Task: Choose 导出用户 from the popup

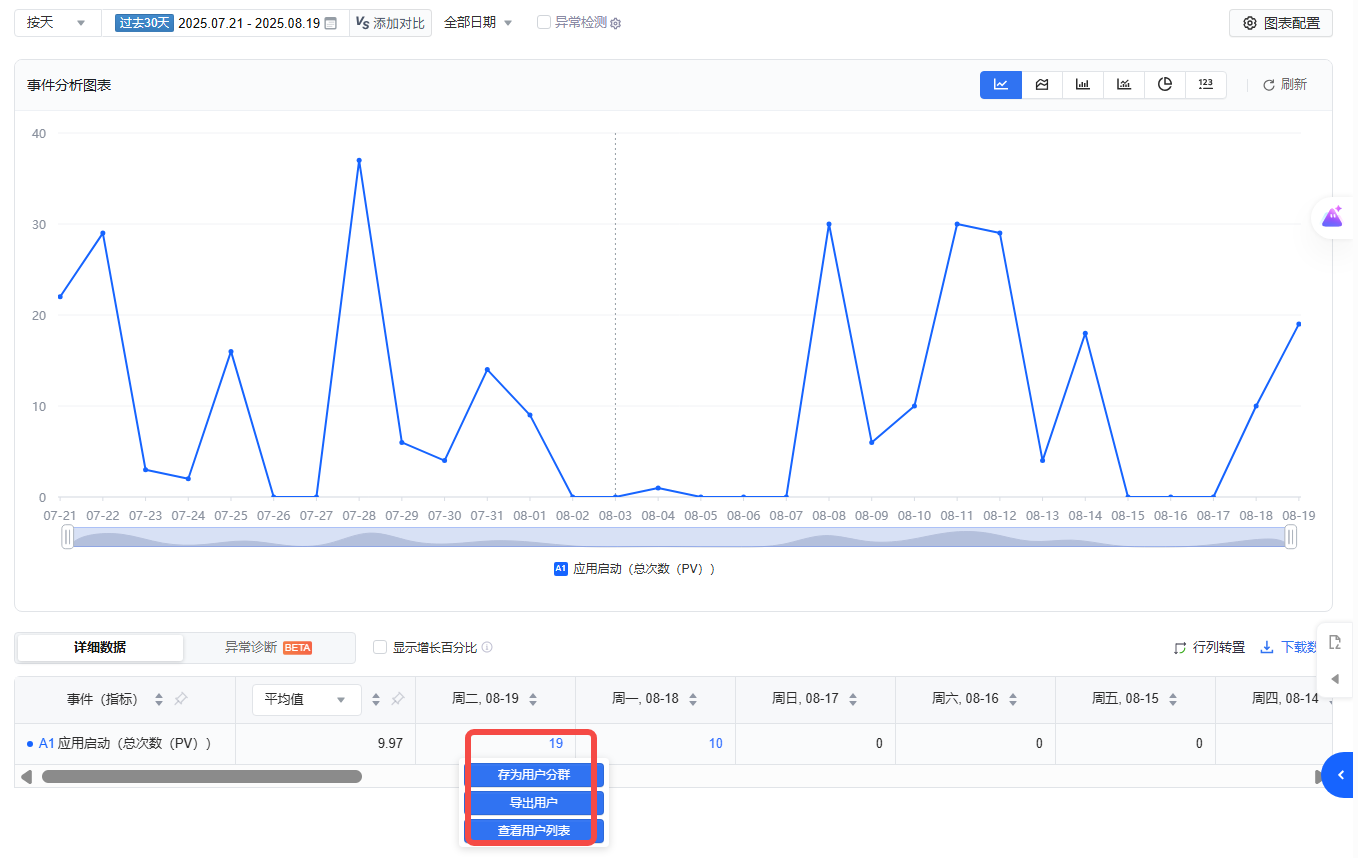Action: [534, 803]
